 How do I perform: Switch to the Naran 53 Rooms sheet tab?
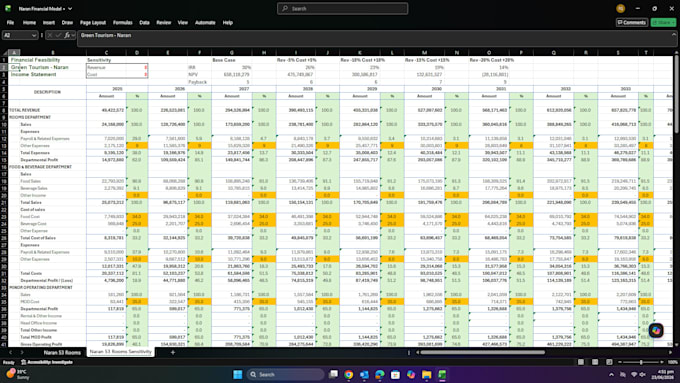(x=62, y=353)
